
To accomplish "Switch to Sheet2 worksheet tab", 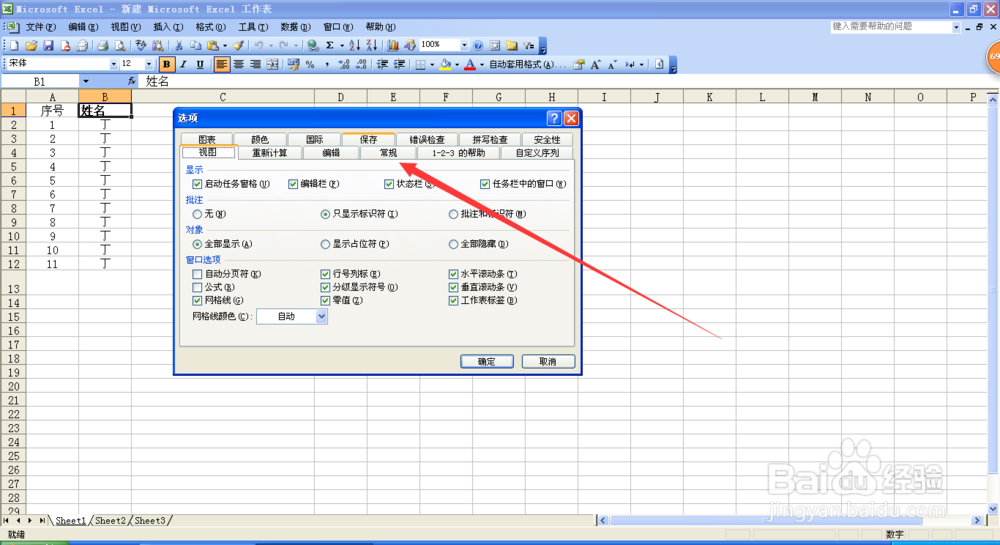I will [x=110, y=521].
